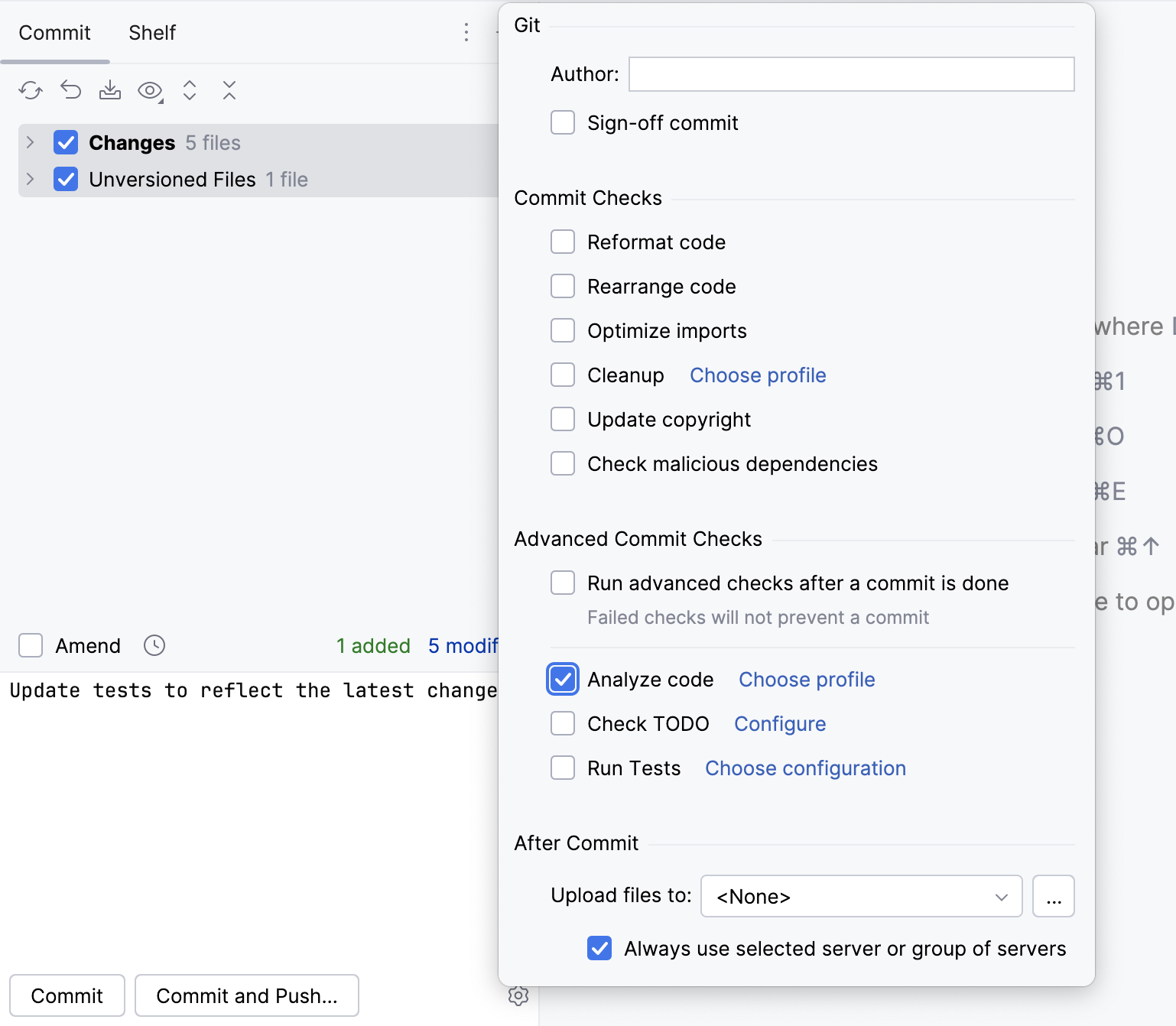This screenshot has width=1176, height=1026.
Task: Enable the Amend checkbox
Action: click(x=31, y=645)
